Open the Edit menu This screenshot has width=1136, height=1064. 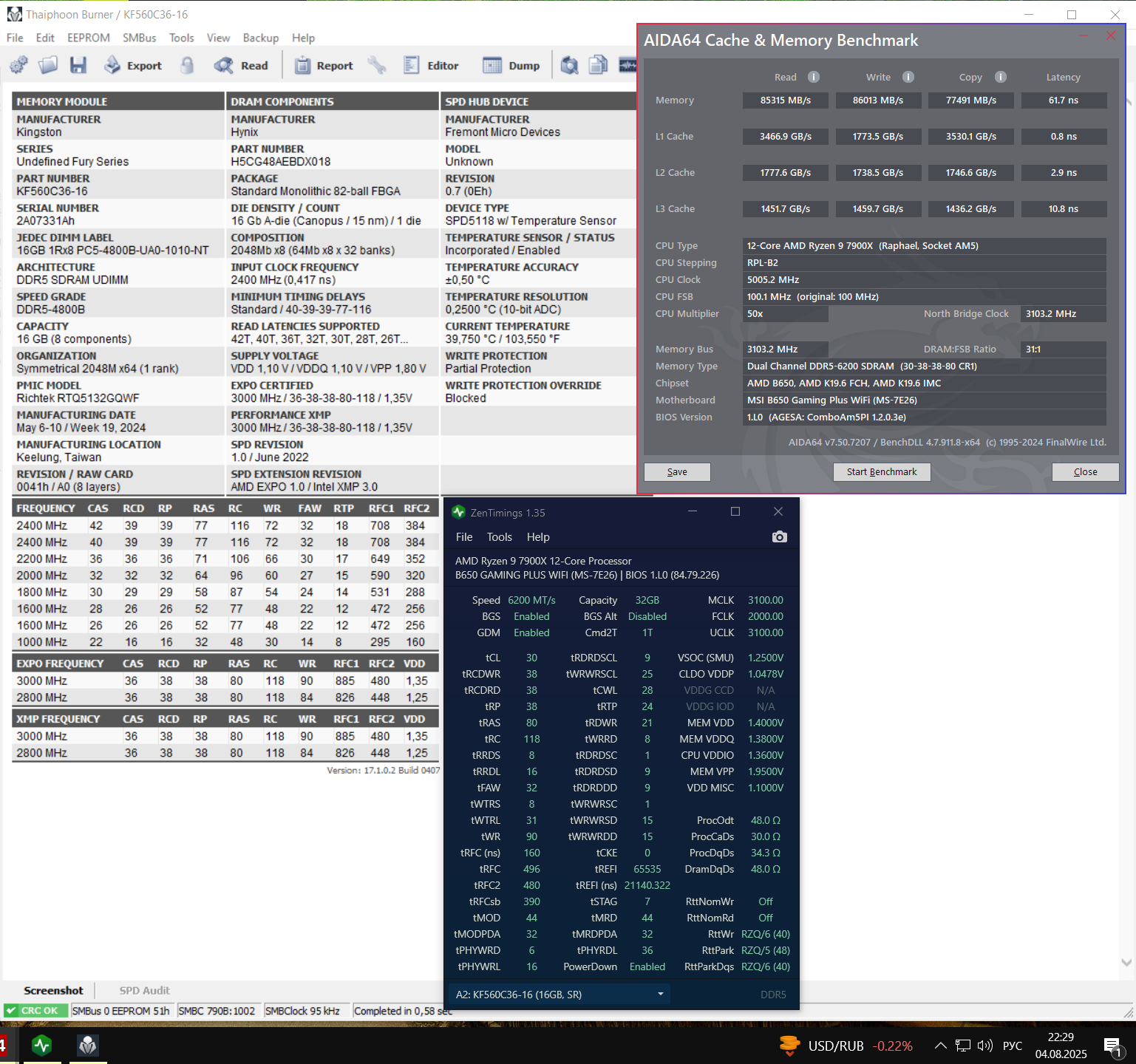click(x=45, y=38)
